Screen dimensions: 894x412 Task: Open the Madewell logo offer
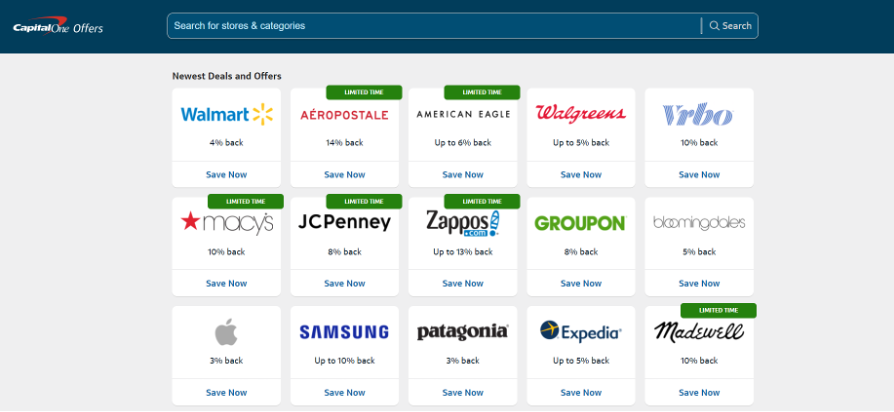click(698, 332)
